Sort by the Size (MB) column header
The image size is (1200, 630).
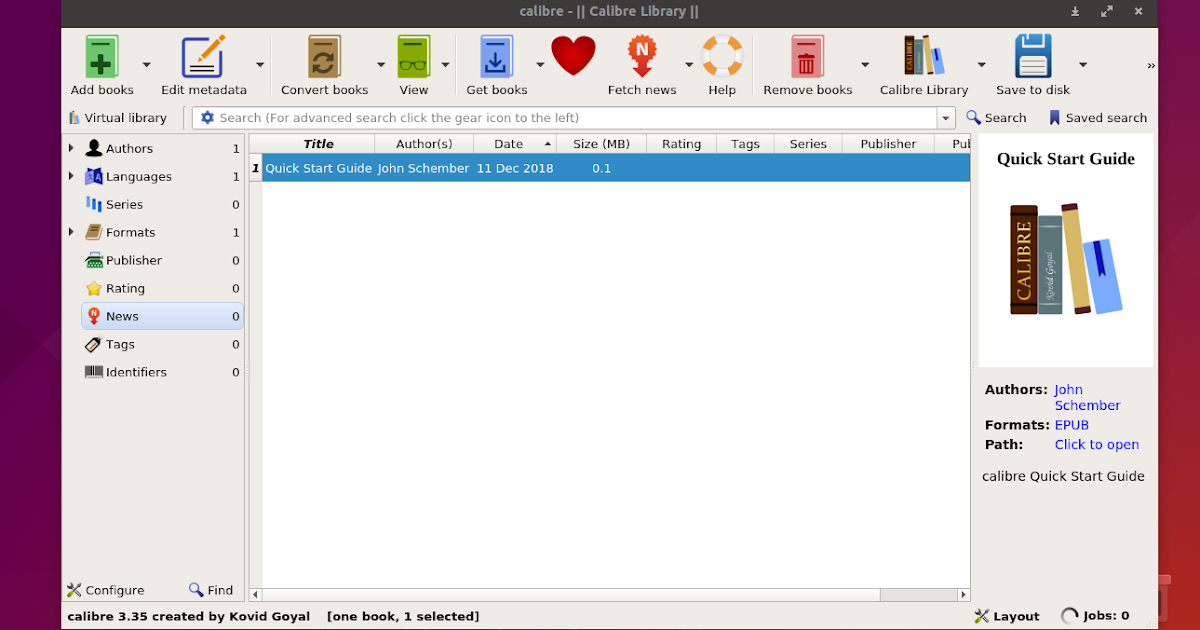click(601, 144)
